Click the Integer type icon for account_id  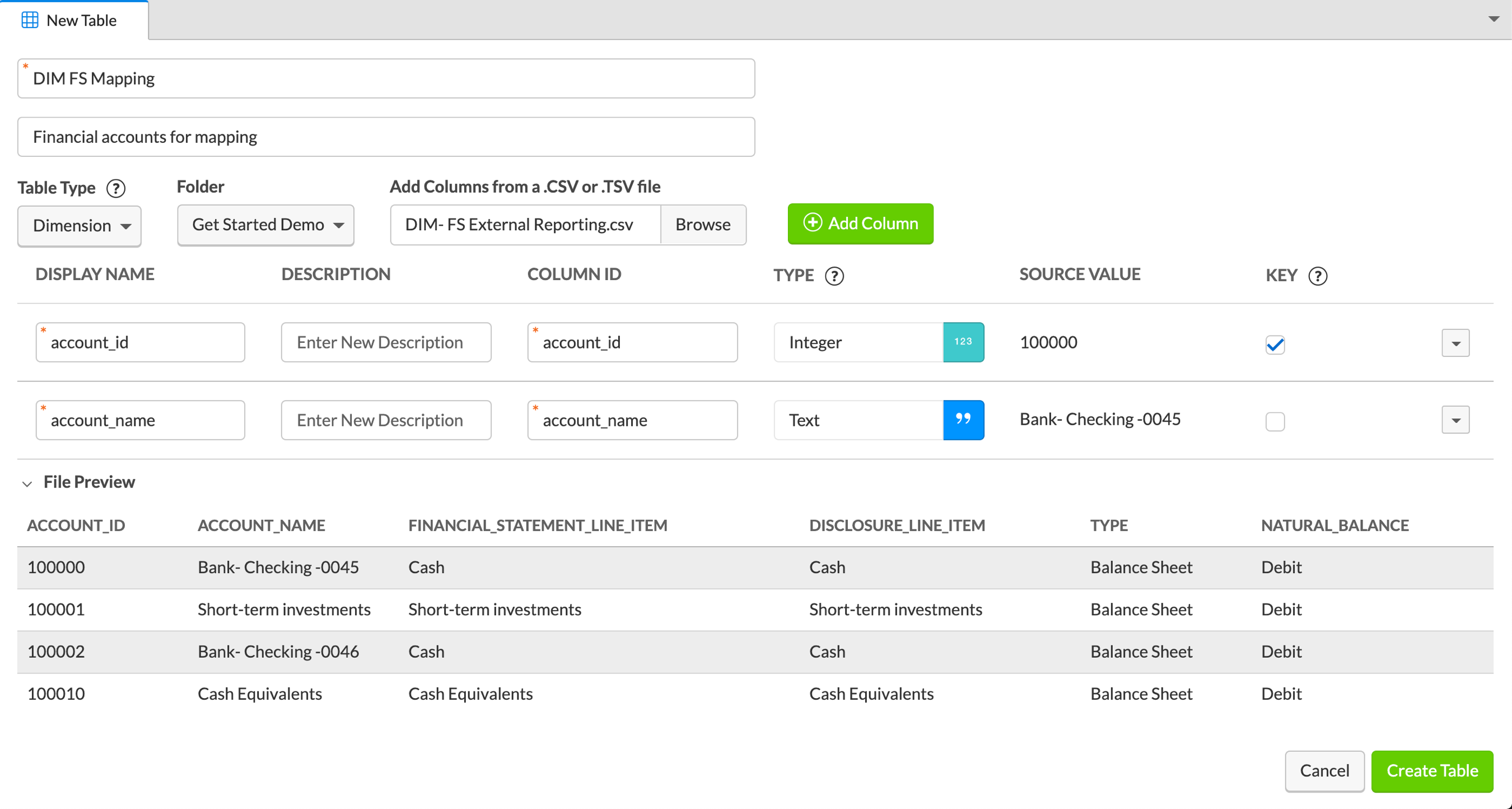(963, 342)
